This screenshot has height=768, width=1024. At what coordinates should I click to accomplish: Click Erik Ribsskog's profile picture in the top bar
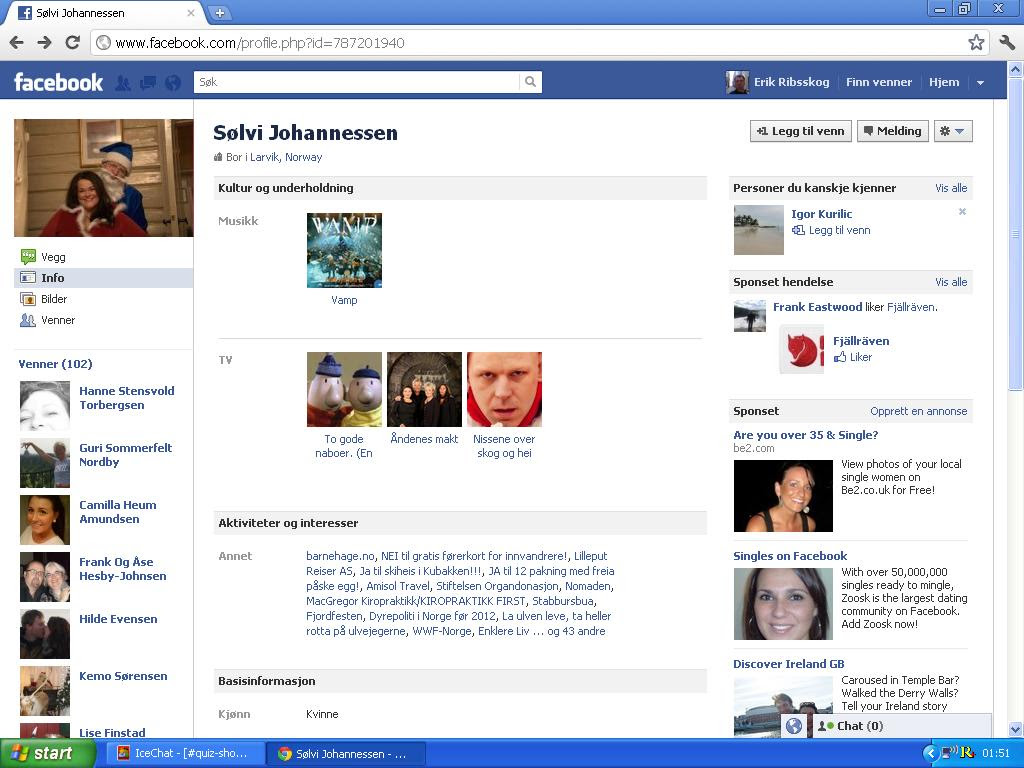coord(737,82)
